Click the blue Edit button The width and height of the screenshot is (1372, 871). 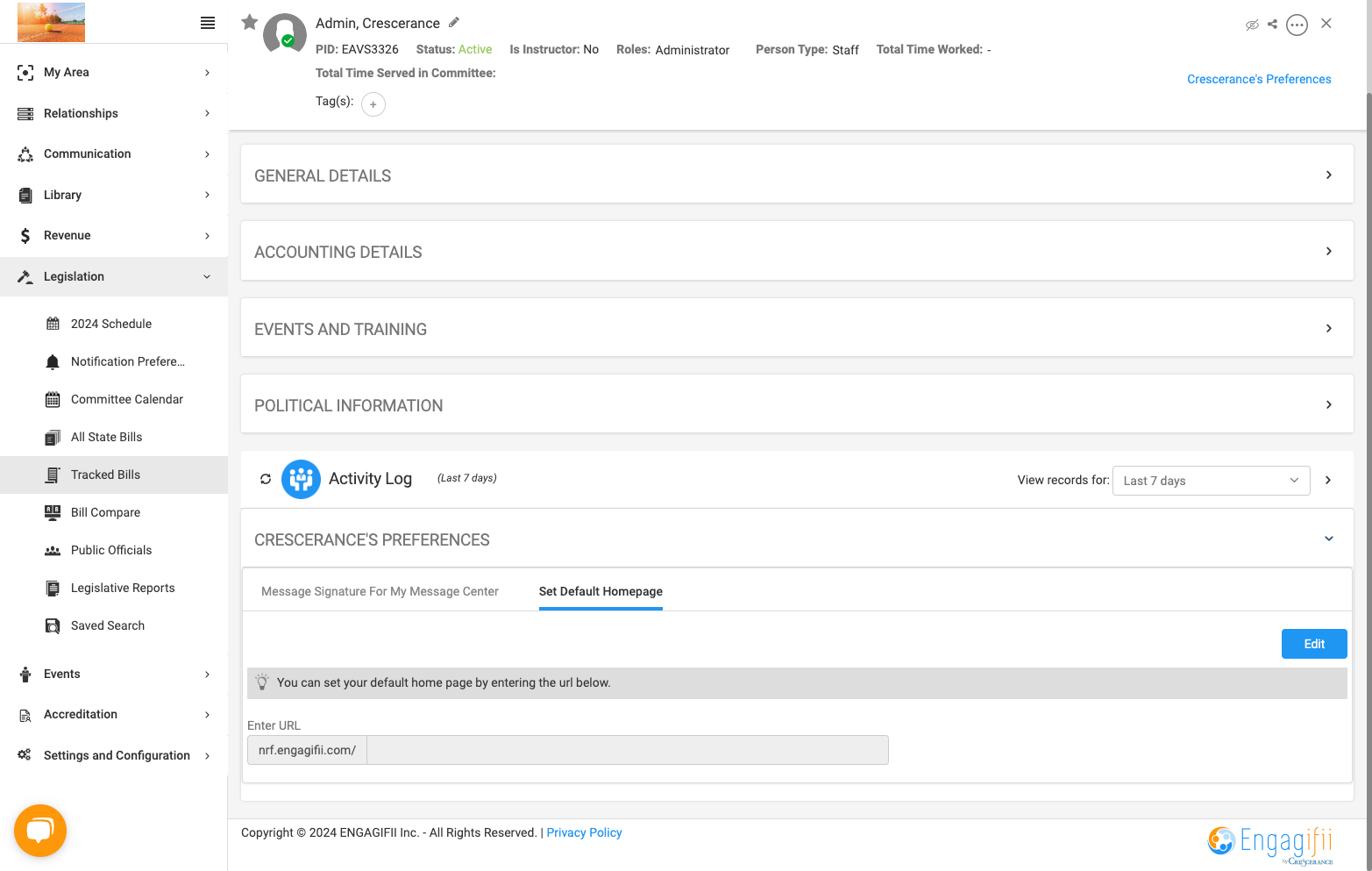(x=1314, y=644)
